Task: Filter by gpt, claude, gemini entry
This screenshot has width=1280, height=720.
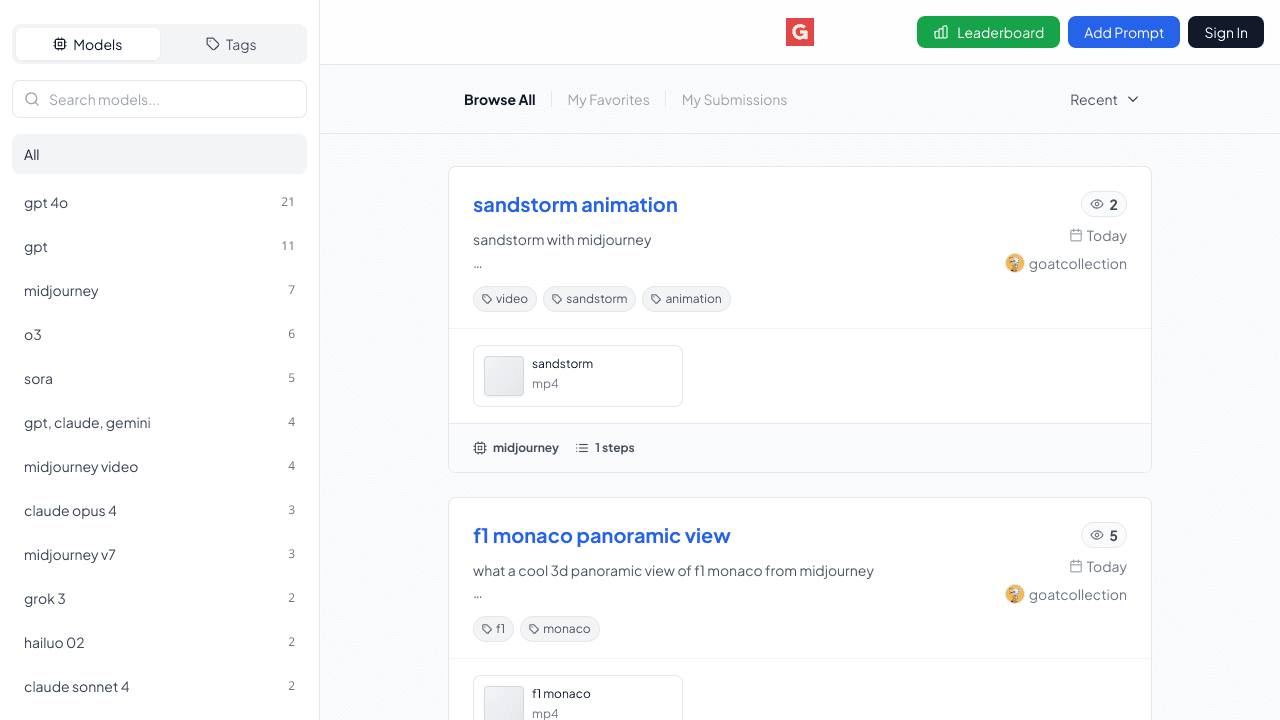Action: click(x=159, y=422)
